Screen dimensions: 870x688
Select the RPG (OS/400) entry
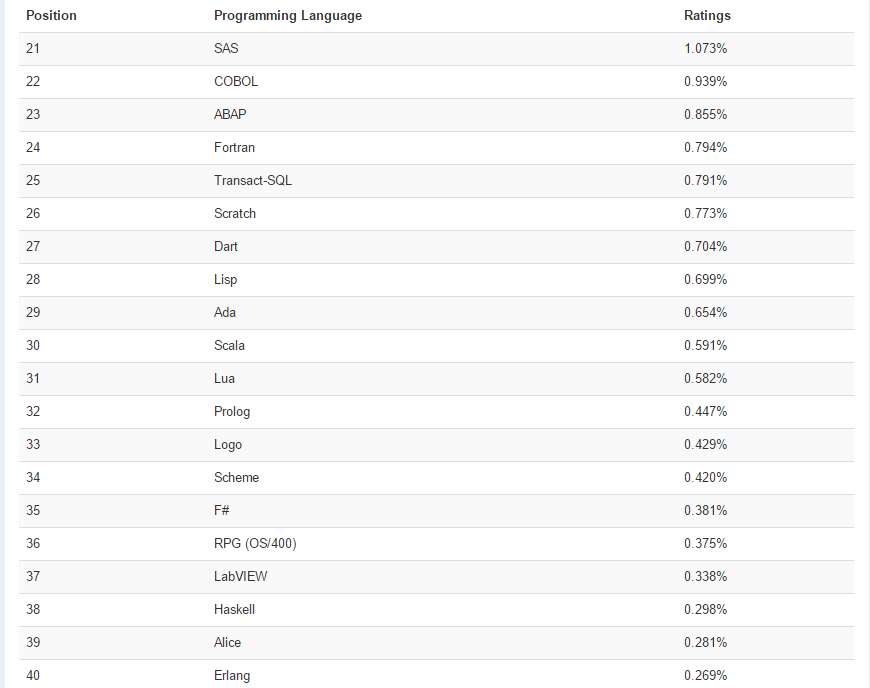255,544
